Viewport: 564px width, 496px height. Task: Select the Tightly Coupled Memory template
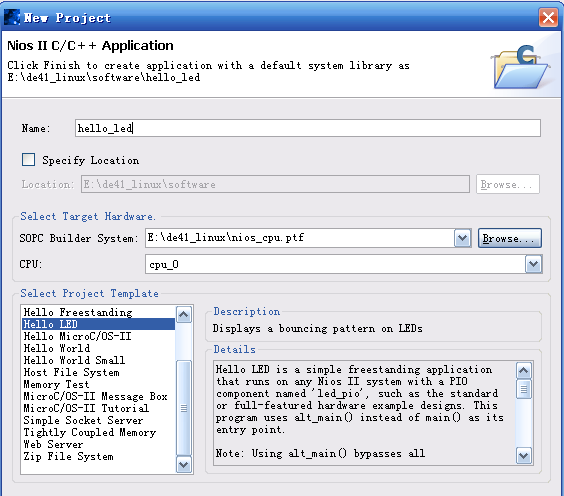pos(98,432)
